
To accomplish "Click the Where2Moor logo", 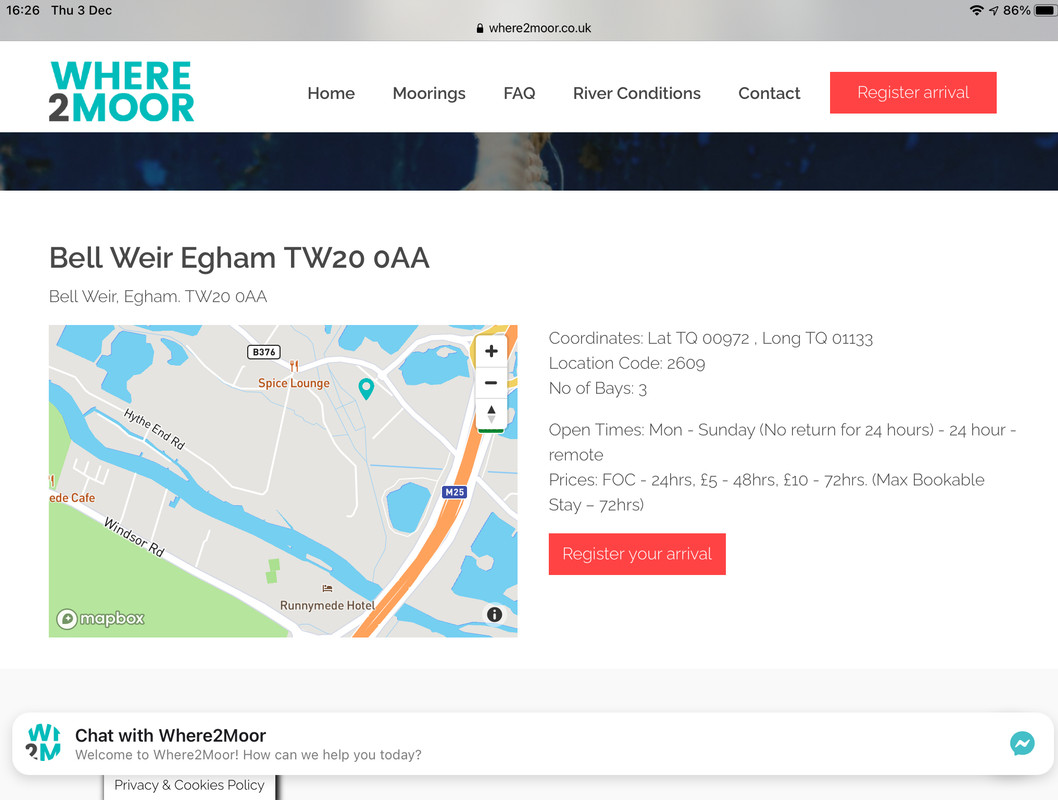I will [x=121, y=92].
